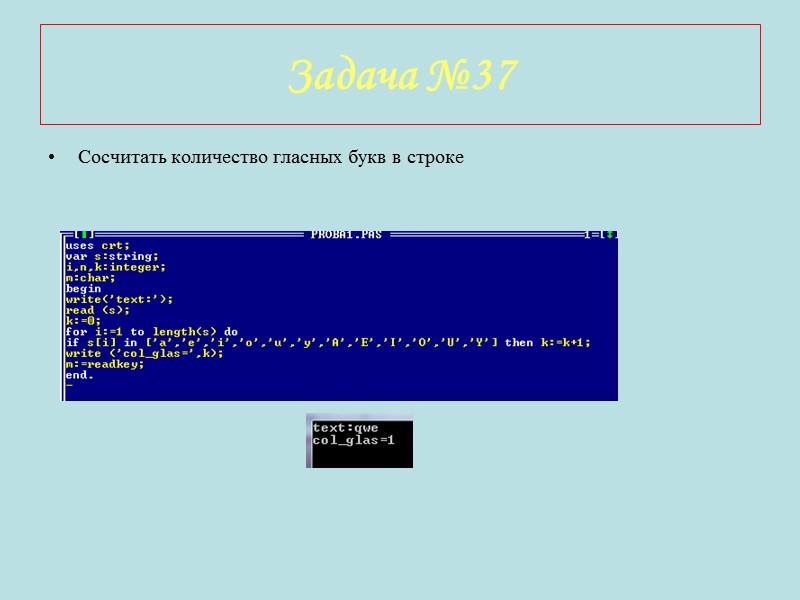Screen dimensions: 800x600
Task: Click the code line 'm:char;'
Action: (90, 278)
